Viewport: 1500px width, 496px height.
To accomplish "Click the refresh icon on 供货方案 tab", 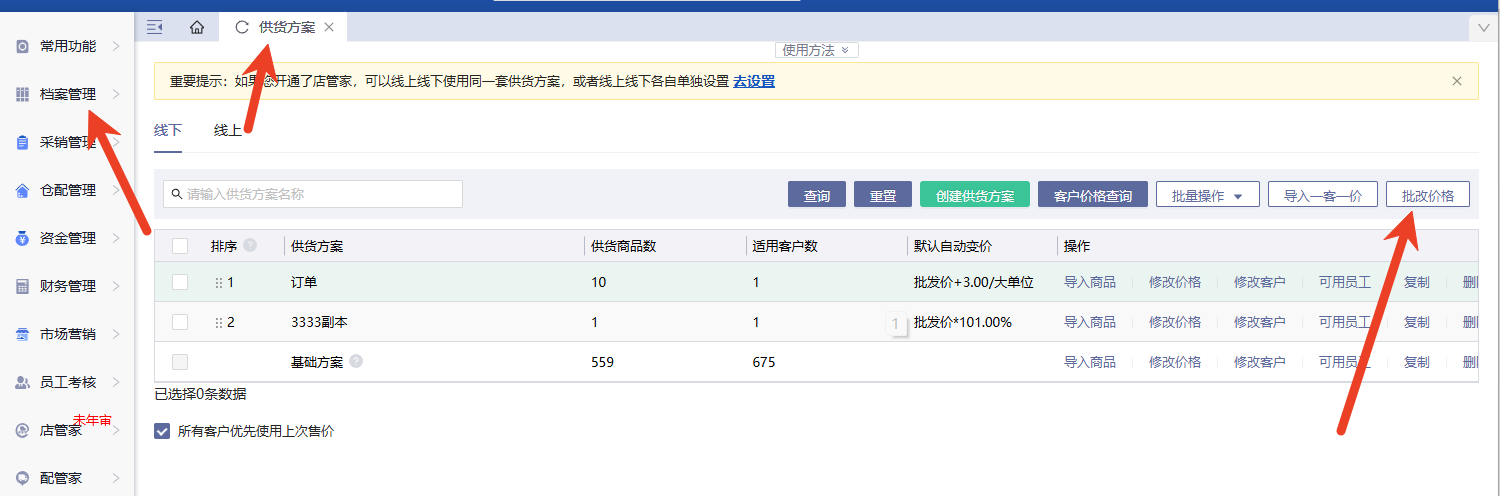I will (241, 27).
